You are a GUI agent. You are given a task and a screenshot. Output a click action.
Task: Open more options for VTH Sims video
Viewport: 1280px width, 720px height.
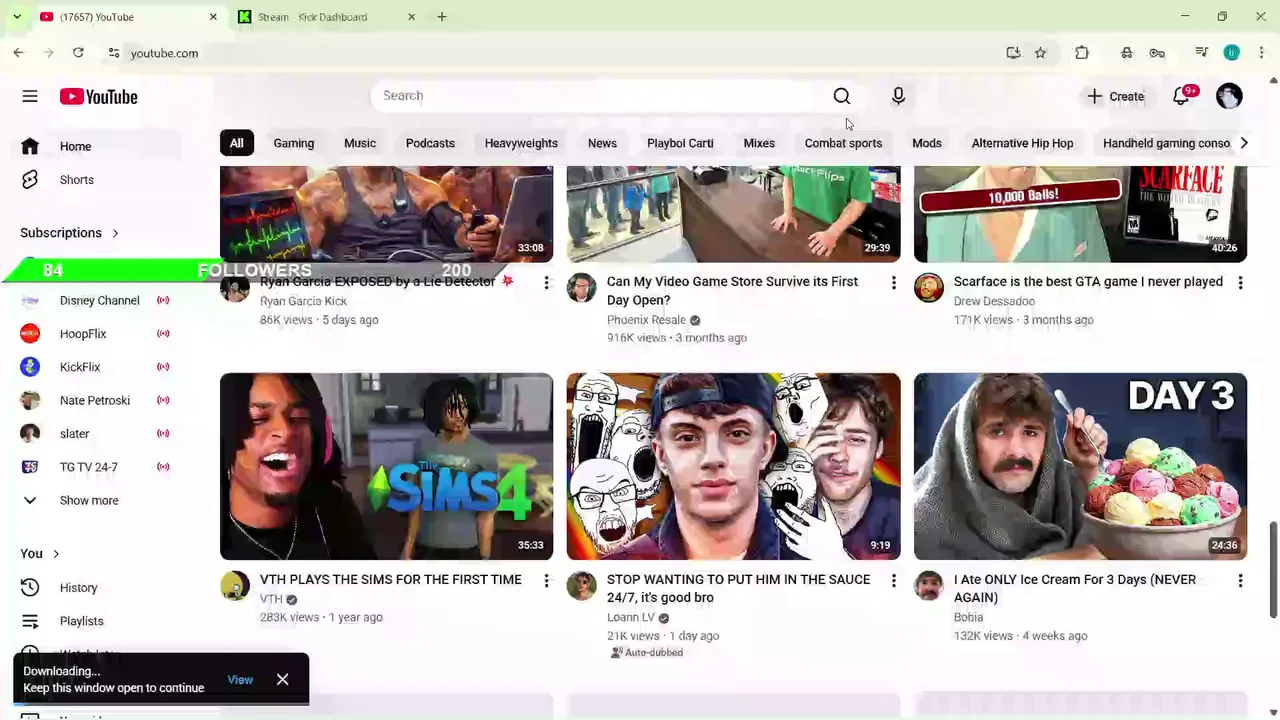tap(546, 580)
